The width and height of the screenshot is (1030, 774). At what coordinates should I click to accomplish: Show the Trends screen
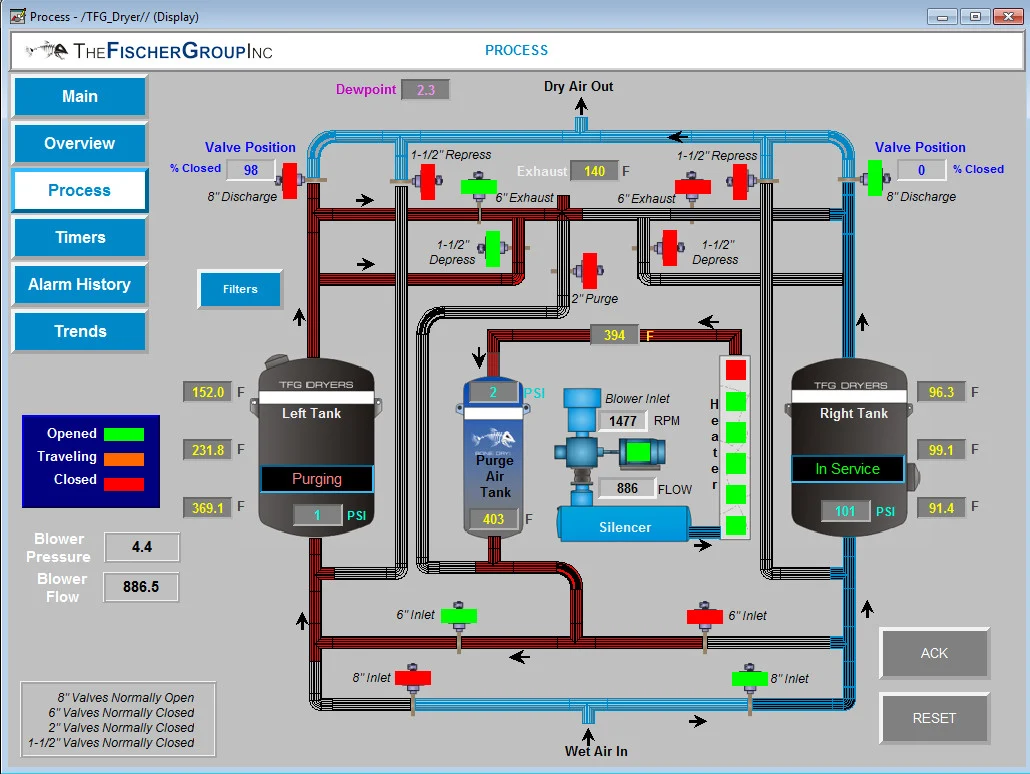(79, 331)
